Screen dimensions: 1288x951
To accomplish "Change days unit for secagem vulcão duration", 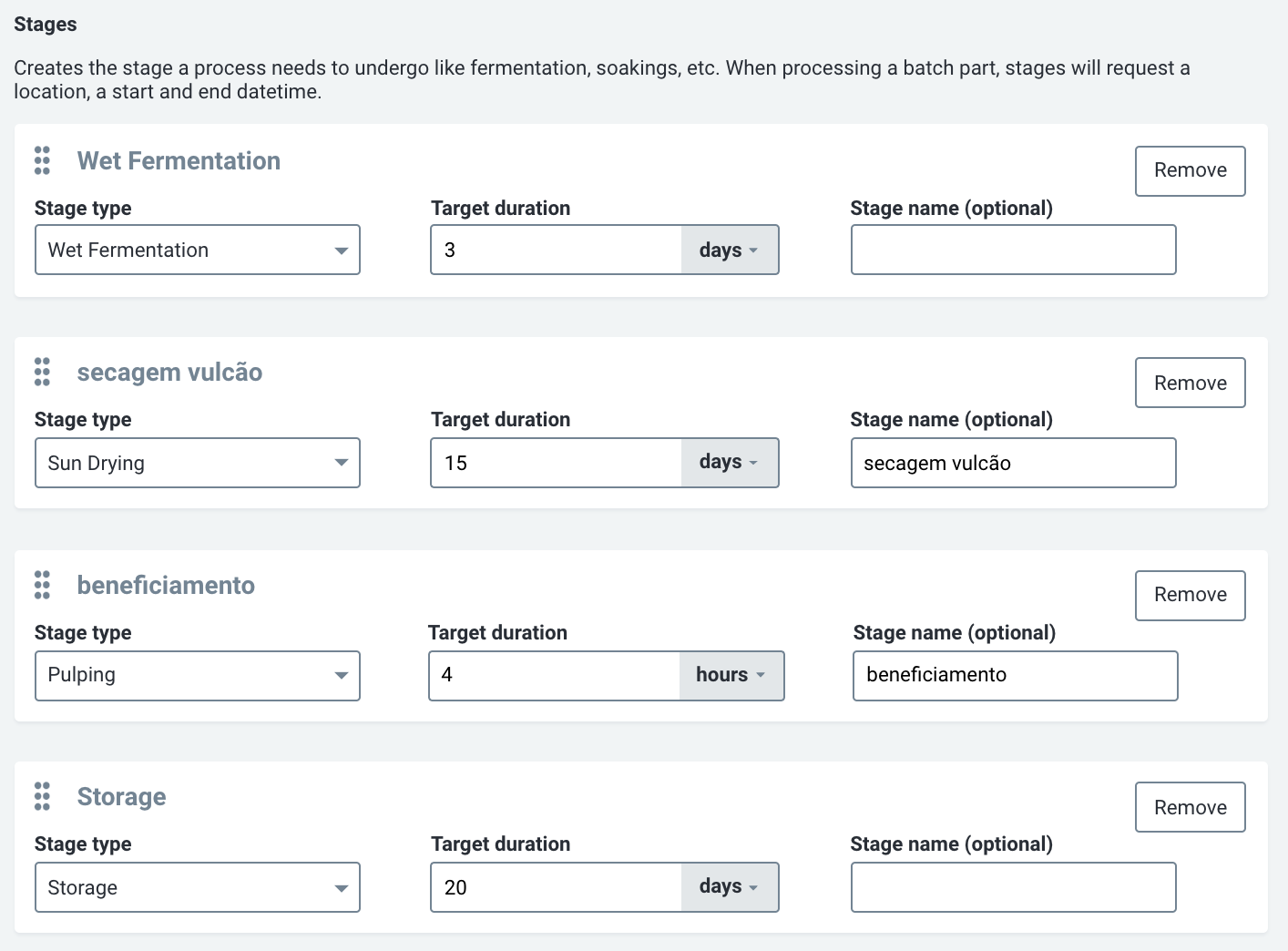I will (729, 463).
